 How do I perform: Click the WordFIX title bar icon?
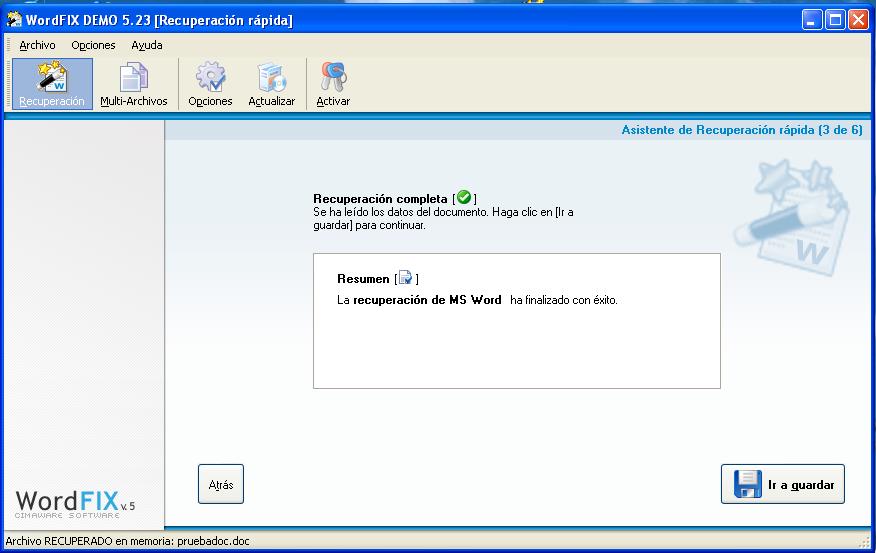click(x=13, y=20)
